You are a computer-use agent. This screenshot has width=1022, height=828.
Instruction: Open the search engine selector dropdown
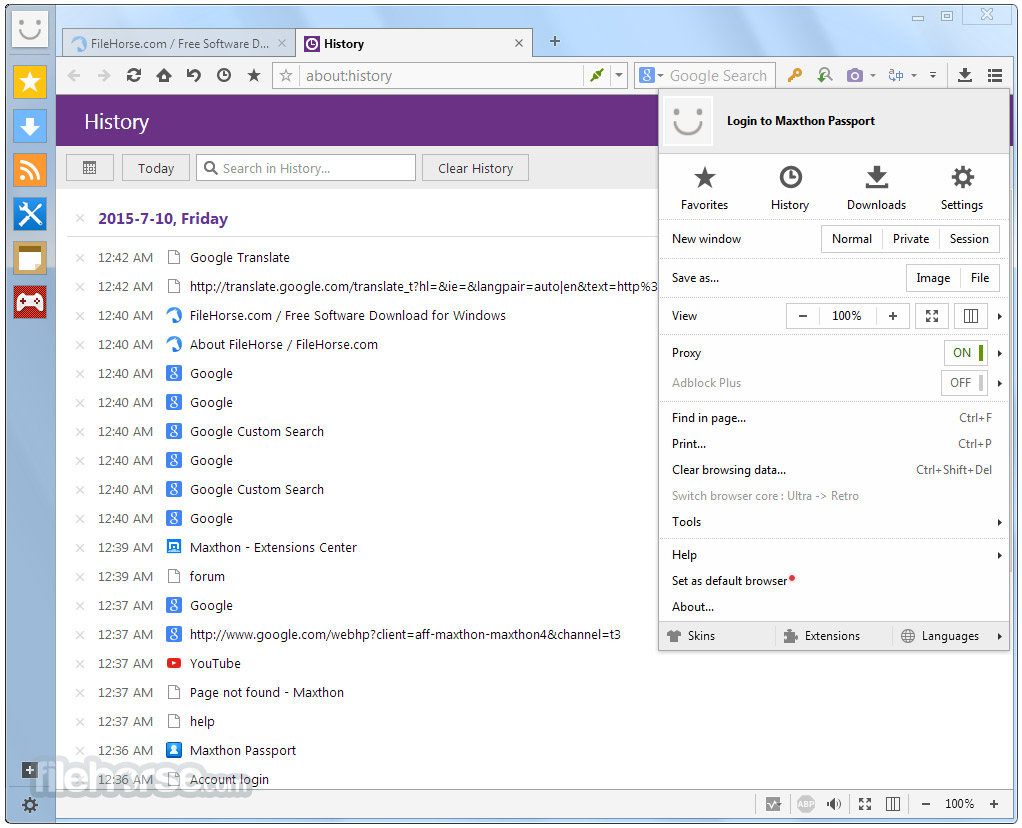651,76
